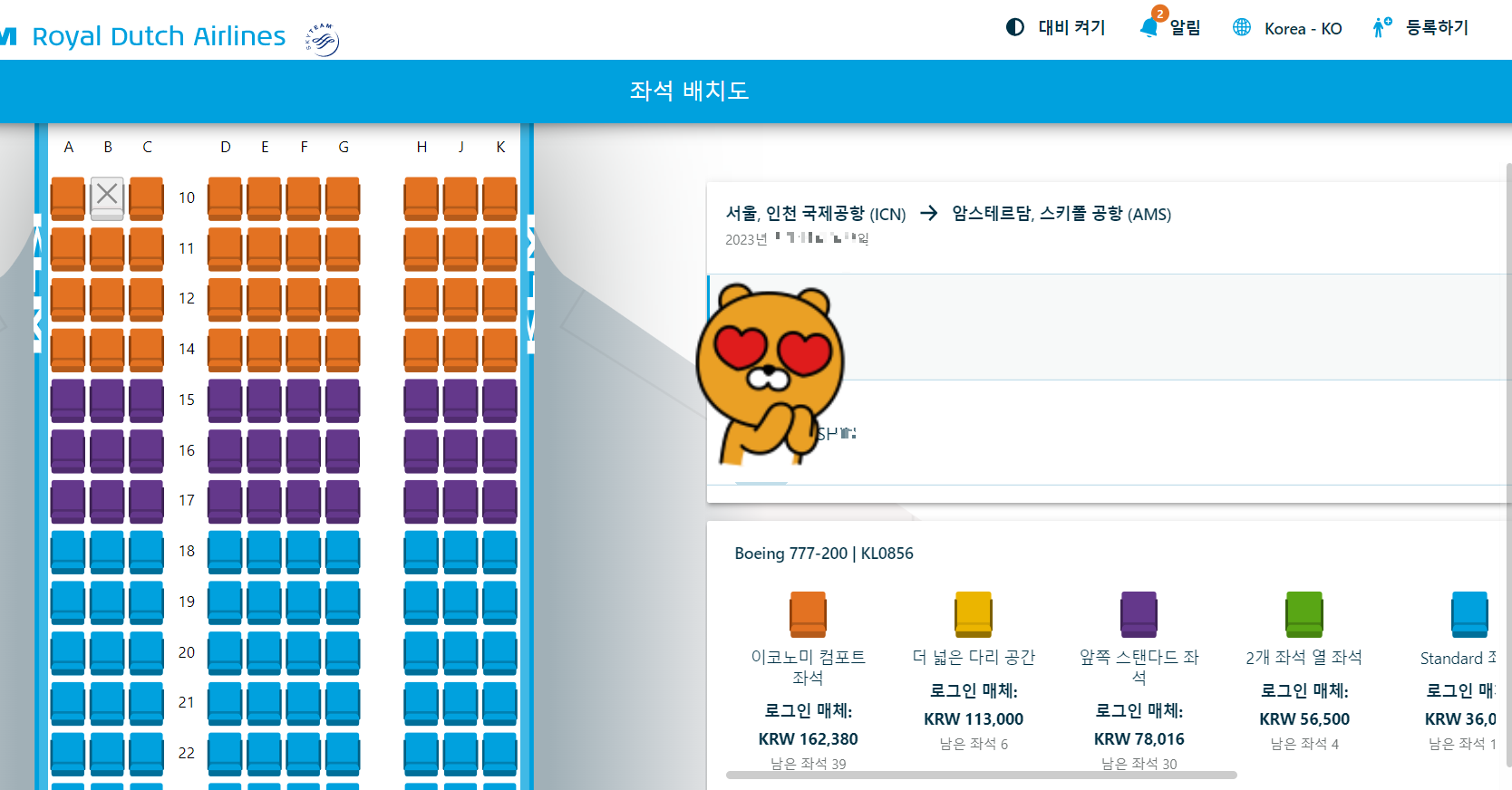Select blue seat 20H

tap(421, 653)
